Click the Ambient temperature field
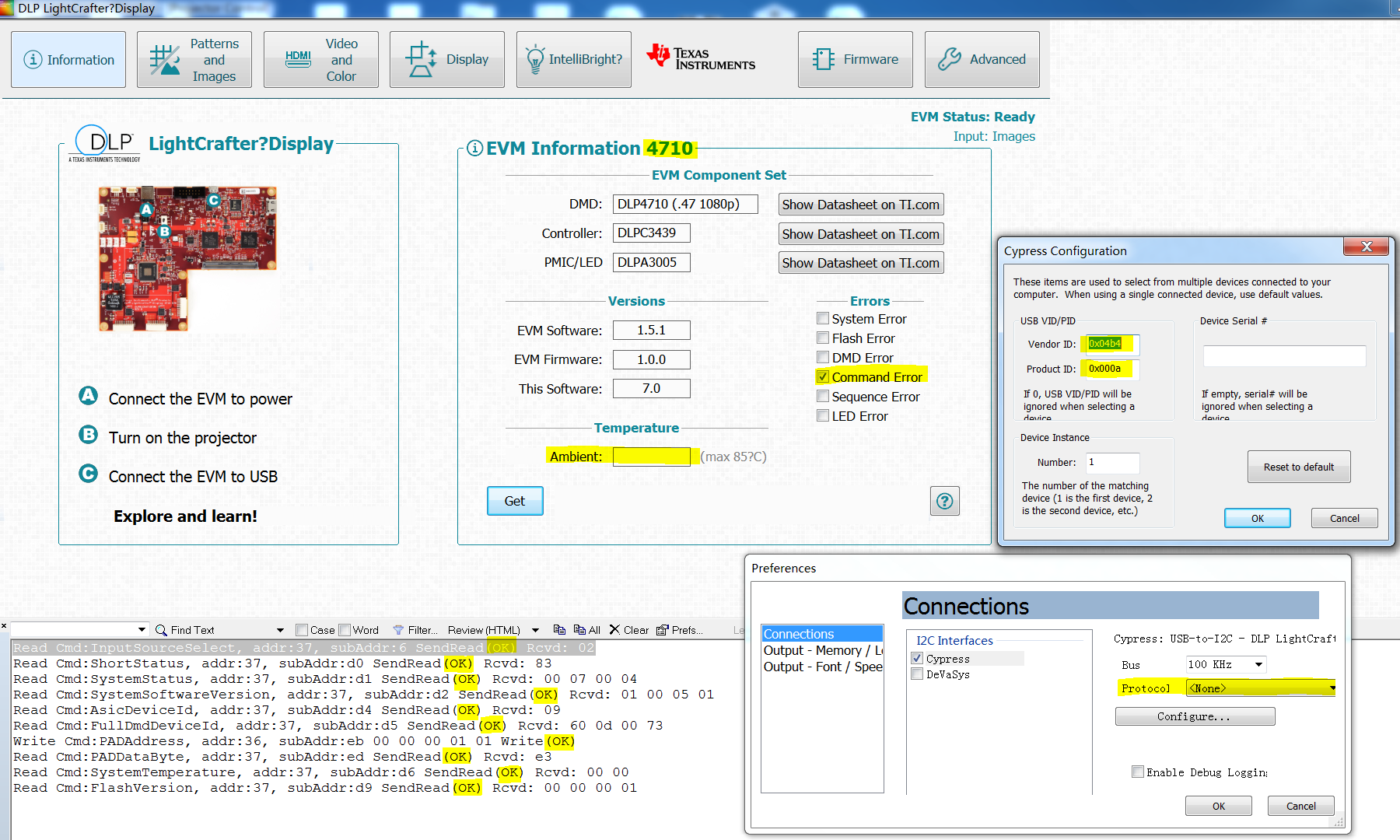The image size is (1400, 840). click(652, 457)
